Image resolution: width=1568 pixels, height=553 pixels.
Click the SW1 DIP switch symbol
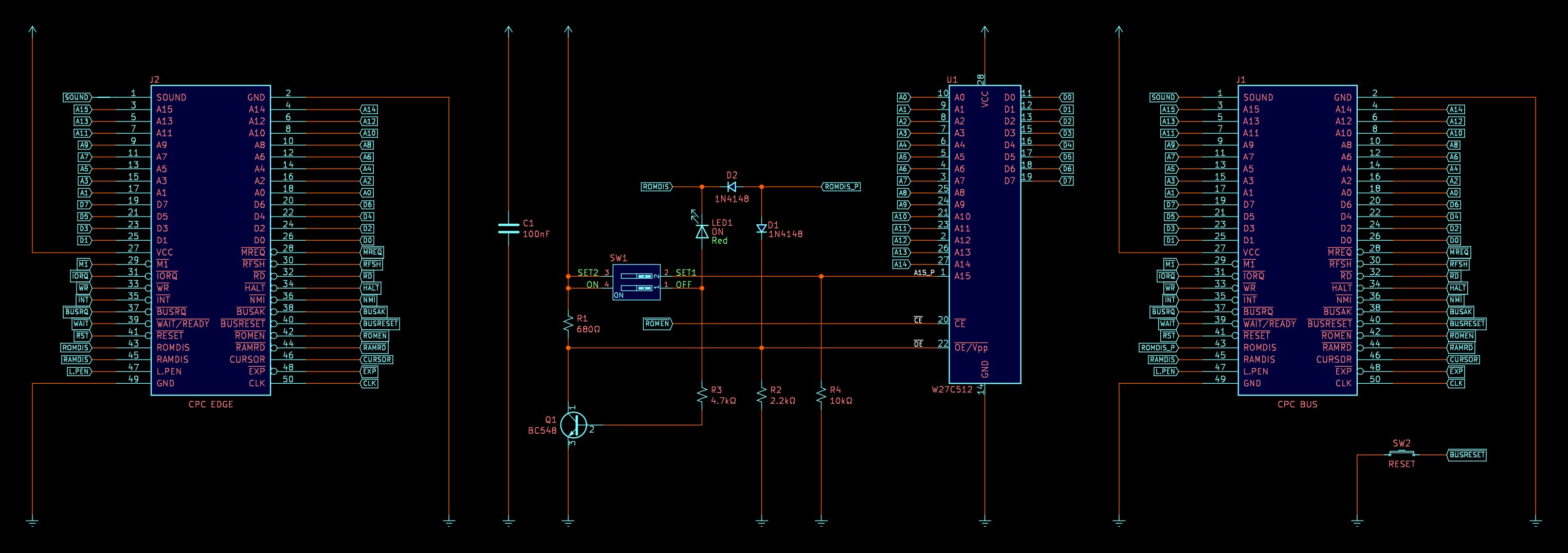(x=636, y=282)
